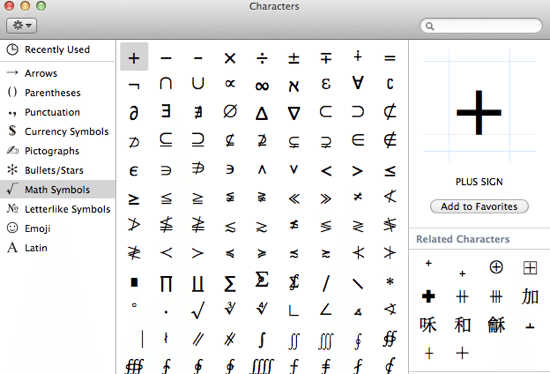Choose the division sign character
Viewport: 550px width, 374px height.
[262, 58]
